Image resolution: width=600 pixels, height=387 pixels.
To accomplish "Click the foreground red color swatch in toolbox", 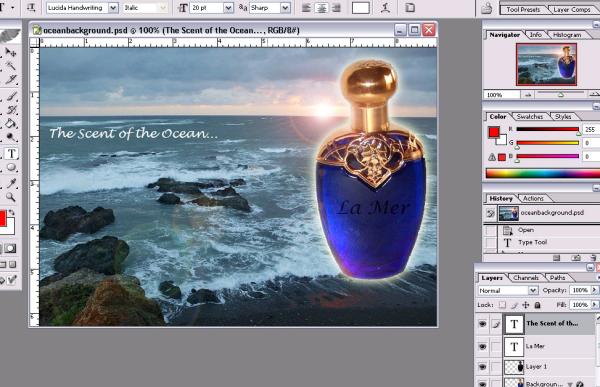I will 3,218.
